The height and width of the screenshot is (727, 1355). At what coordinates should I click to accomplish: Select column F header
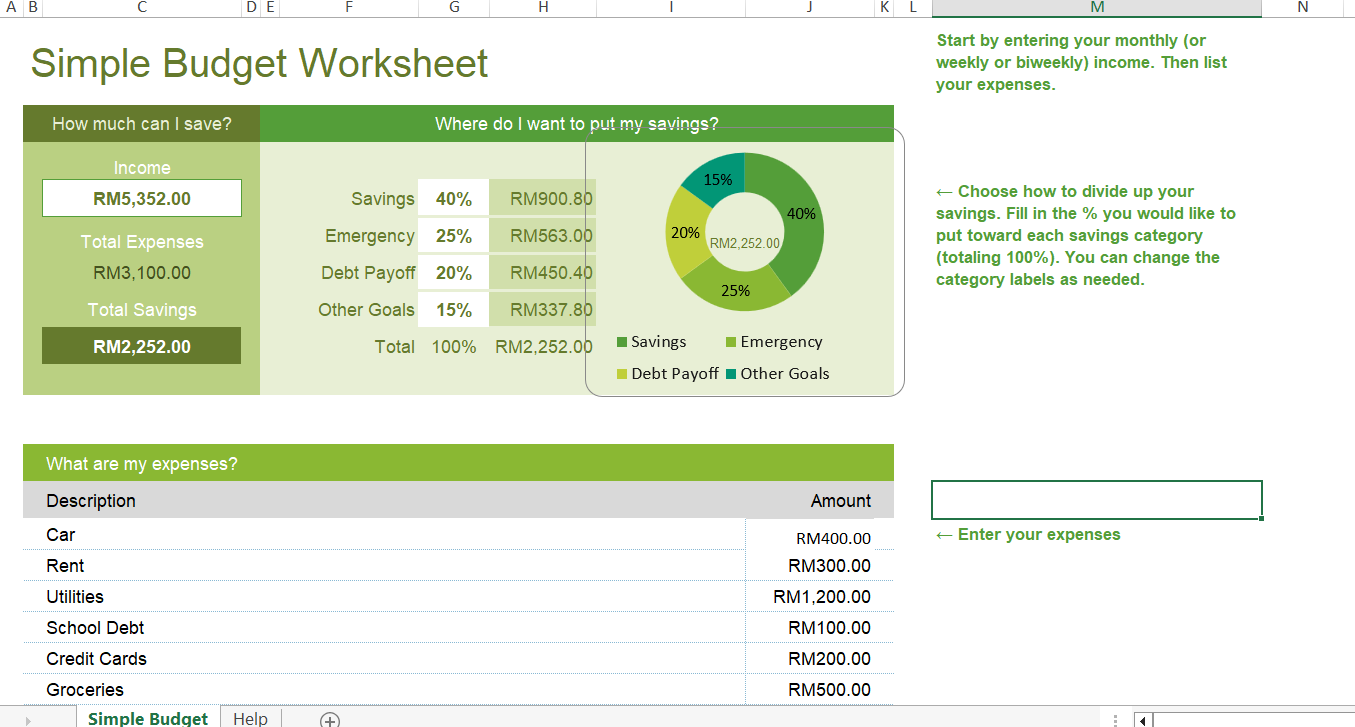[x=349, y=8]
